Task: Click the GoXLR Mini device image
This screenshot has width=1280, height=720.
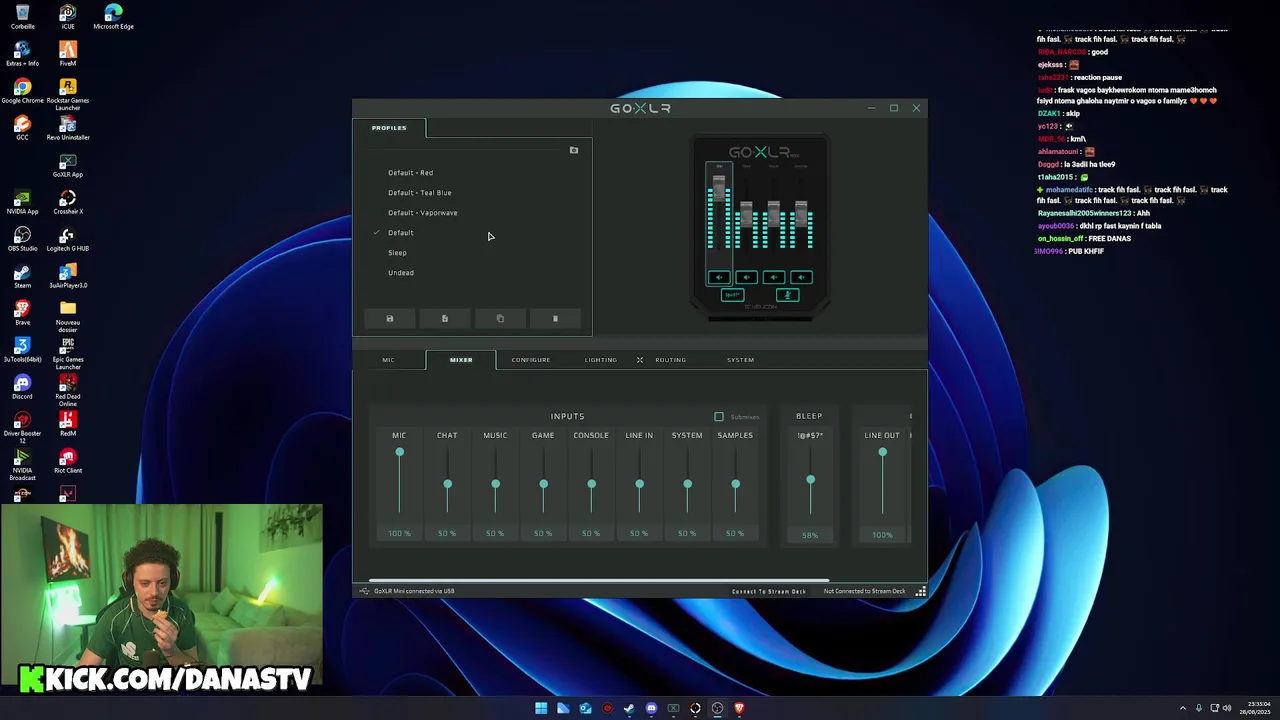Action: 760,228
